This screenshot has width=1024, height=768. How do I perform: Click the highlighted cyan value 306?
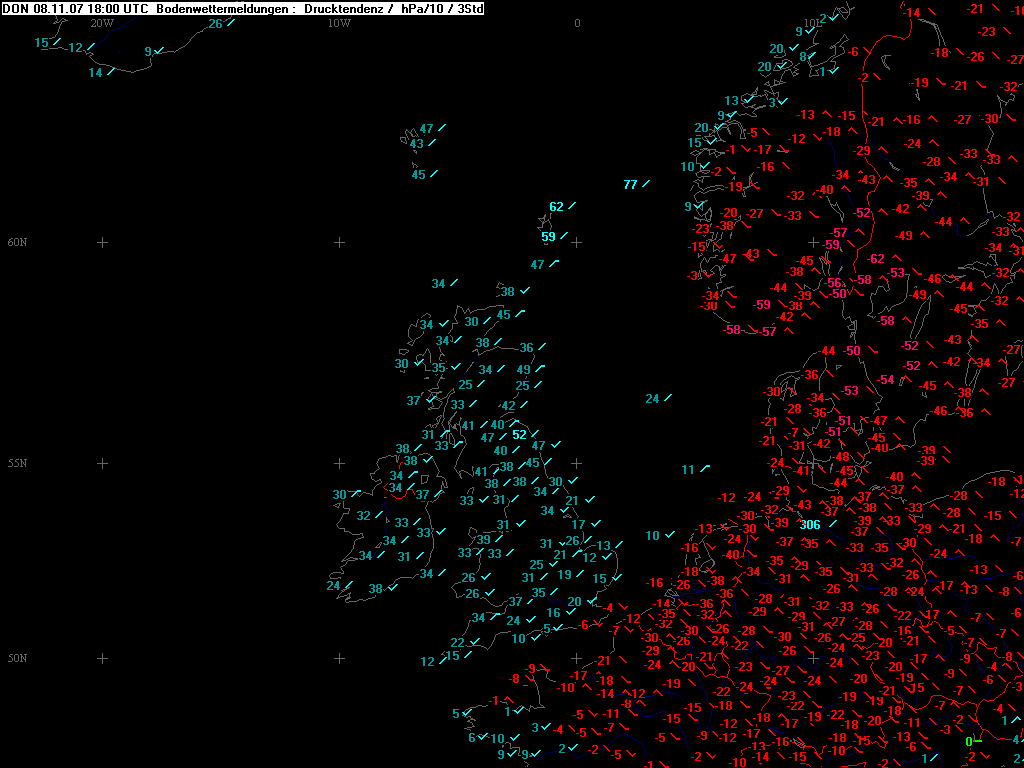point(810,525)
